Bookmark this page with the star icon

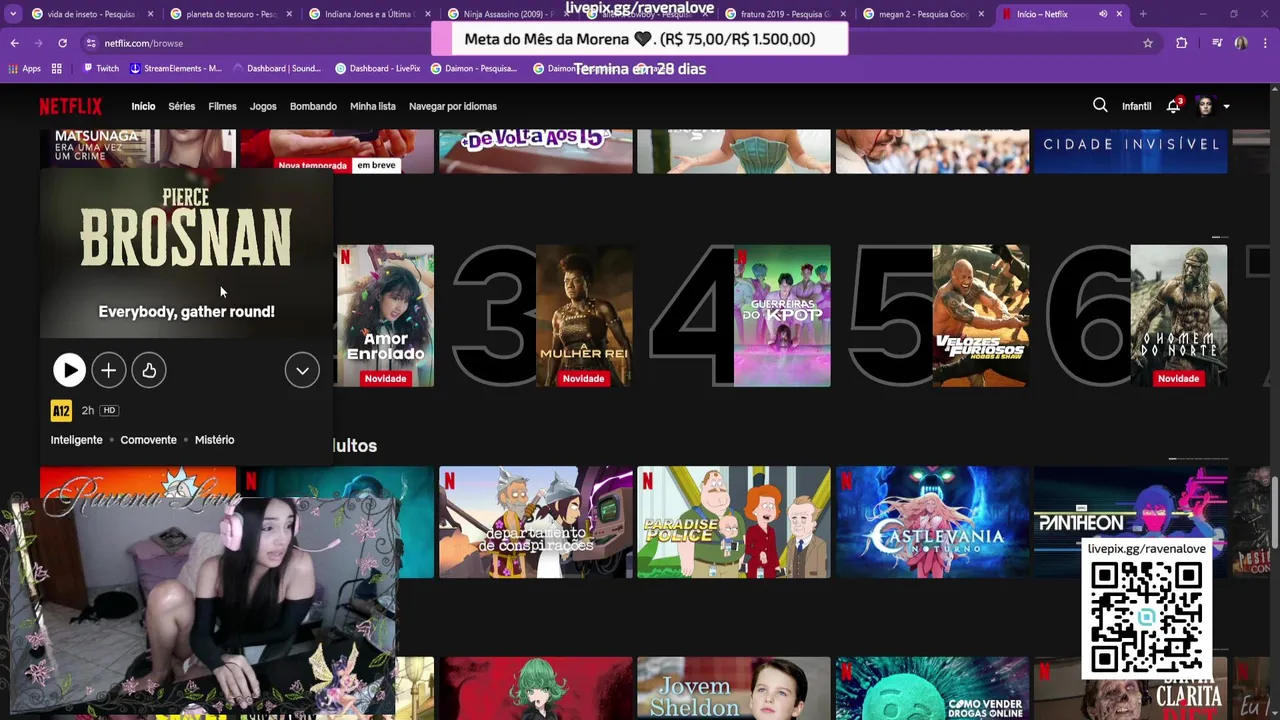1148,43
